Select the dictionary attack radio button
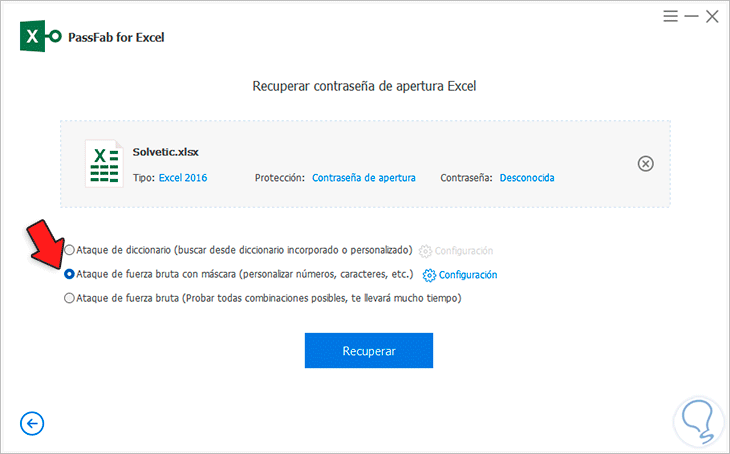The height and width of the screenshot is (454, 730). click(x=69, y=250)
